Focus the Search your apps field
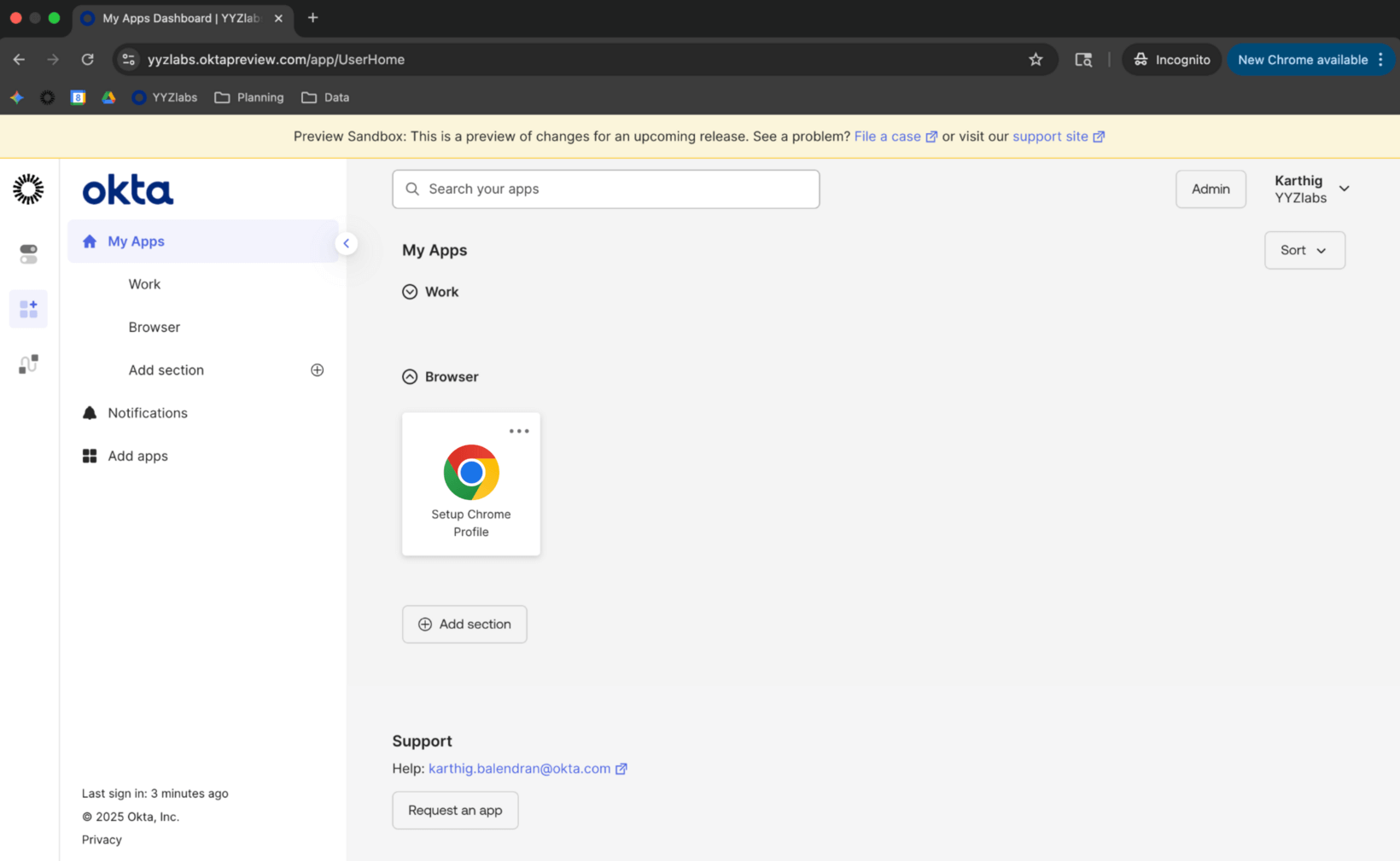The height and width of the screenshot is (861, 1400). [x=606, y=189]
